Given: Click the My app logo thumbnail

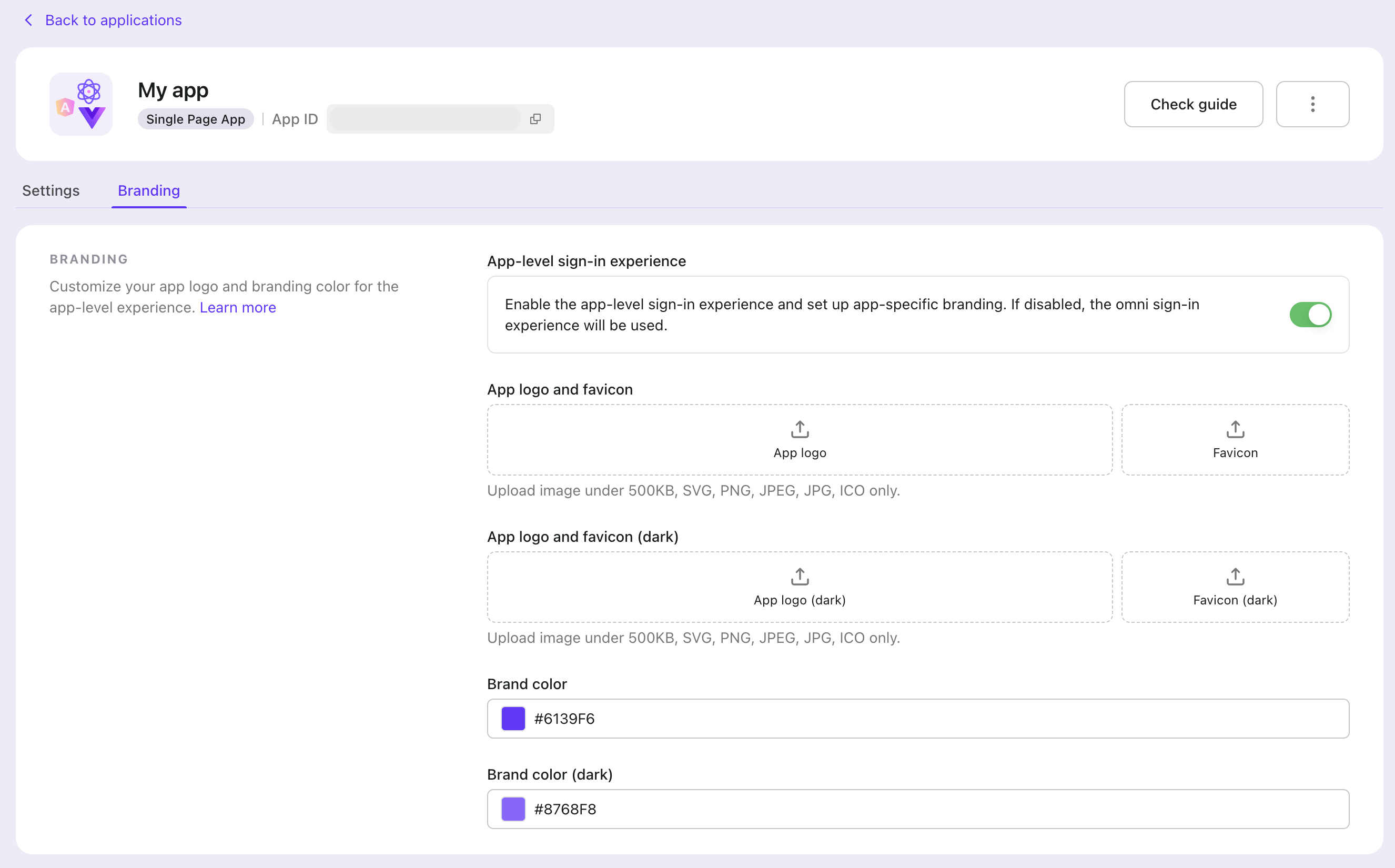Looking at the screenshot, I should (81, 104).
